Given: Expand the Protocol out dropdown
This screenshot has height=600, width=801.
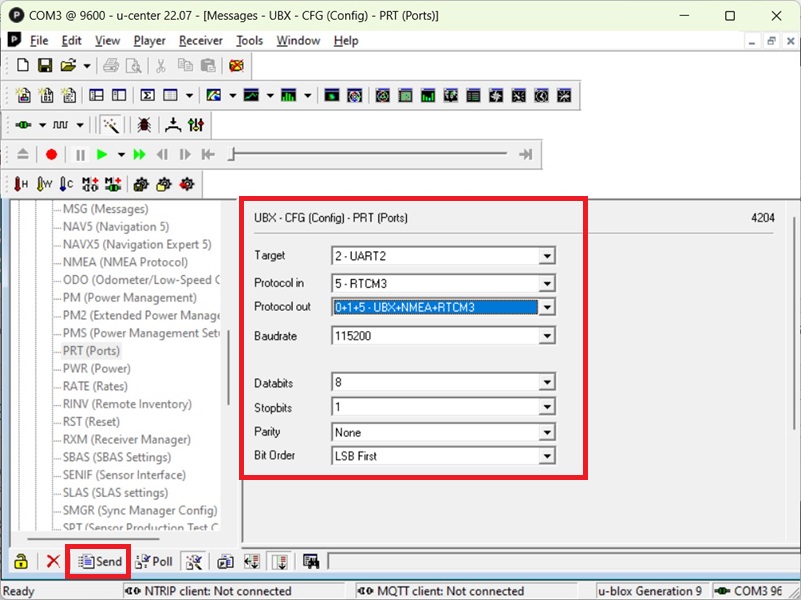Looking at the screenshot, I should 547,307.
